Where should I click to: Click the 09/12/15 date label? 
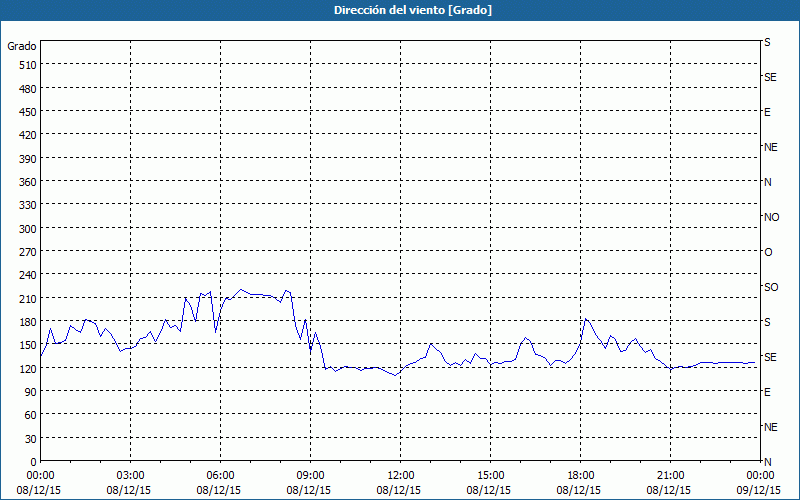pos(759,490)
